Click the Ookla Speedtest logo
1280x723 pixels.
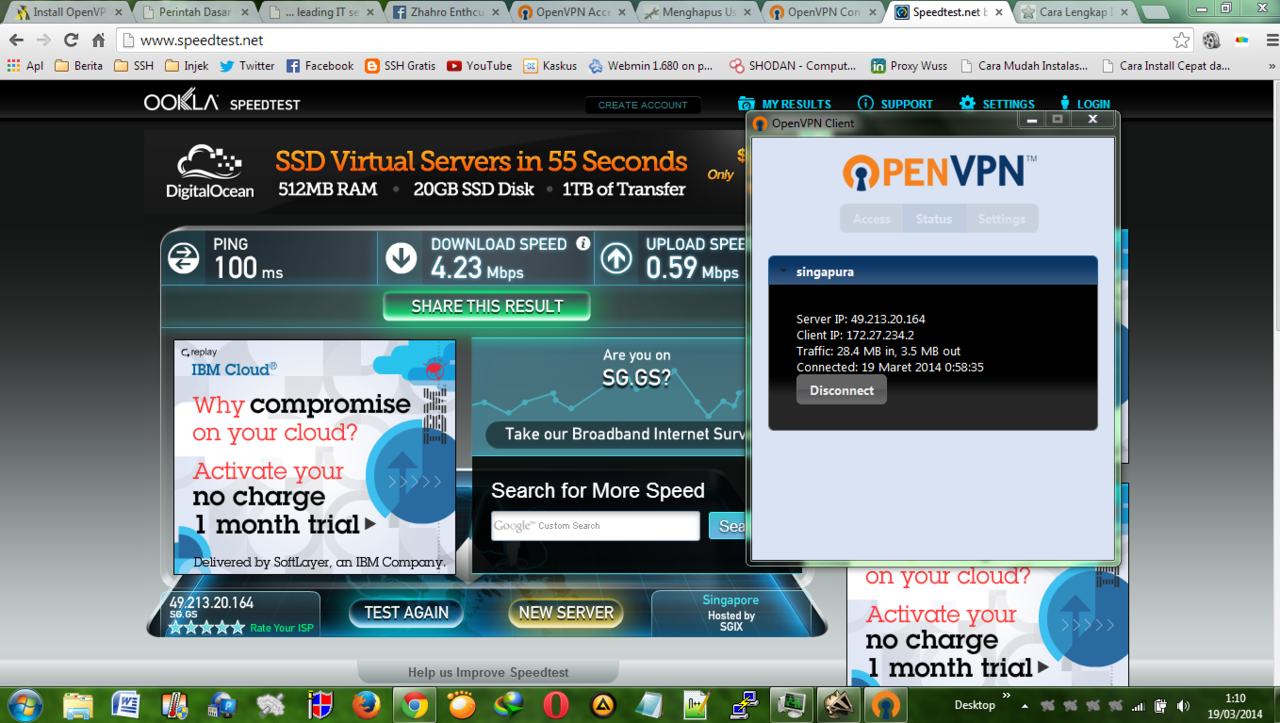tap(222, 103)
